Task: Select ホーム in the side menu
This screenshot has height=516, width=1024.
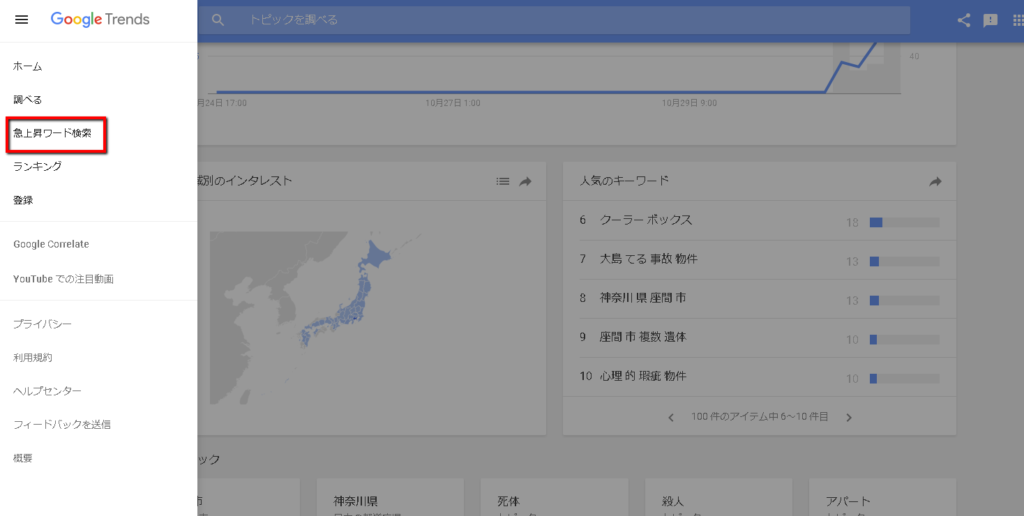Action: point(28,66)
